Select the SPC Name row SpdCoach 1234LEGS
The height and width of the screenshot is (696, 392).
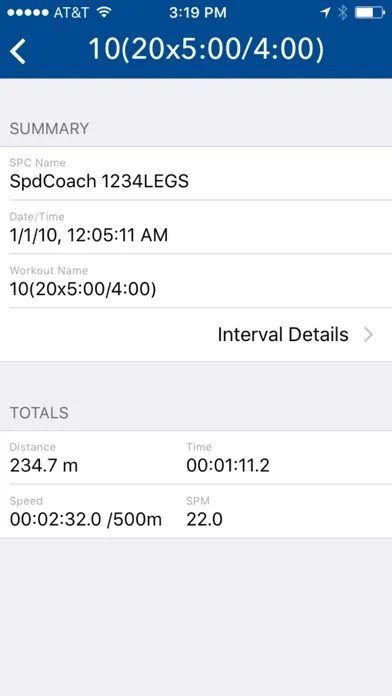[196, 174]
